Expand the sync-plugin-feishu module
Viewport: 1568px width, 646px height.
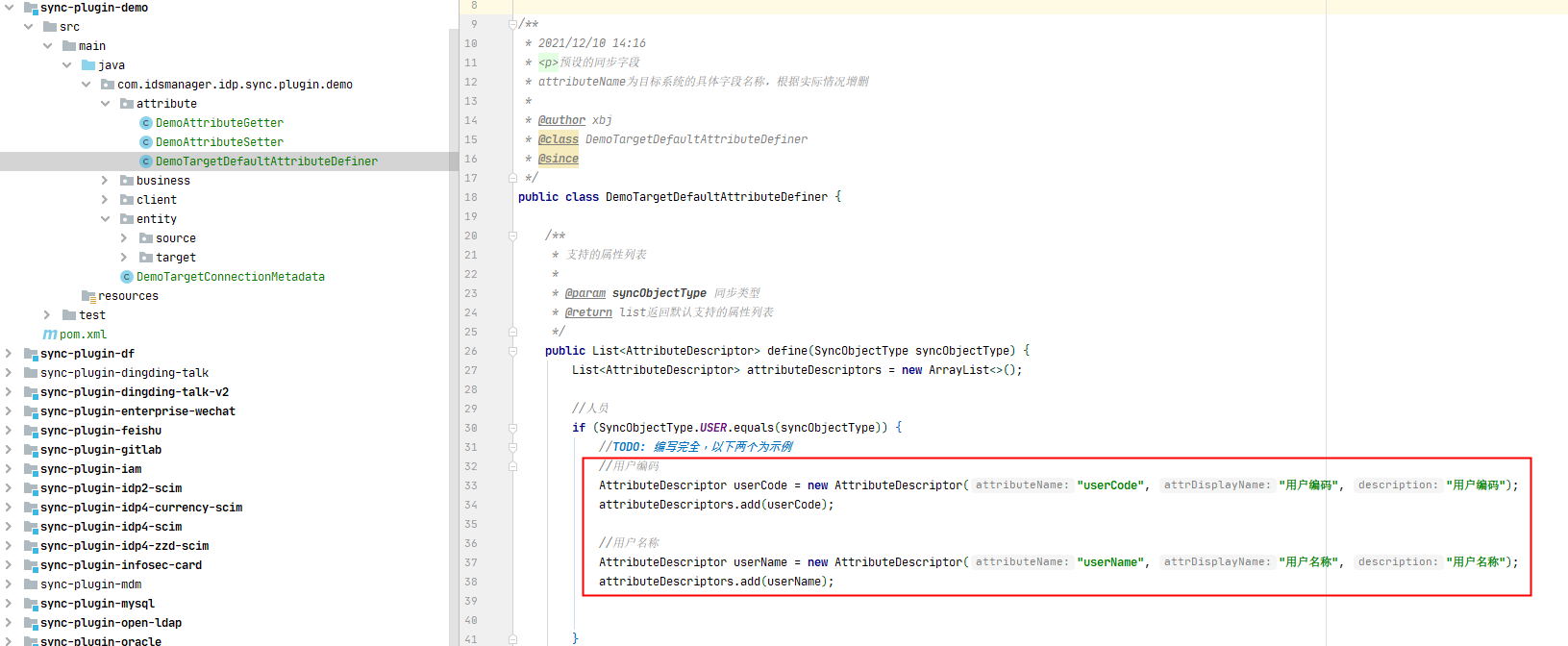point(9,431)
